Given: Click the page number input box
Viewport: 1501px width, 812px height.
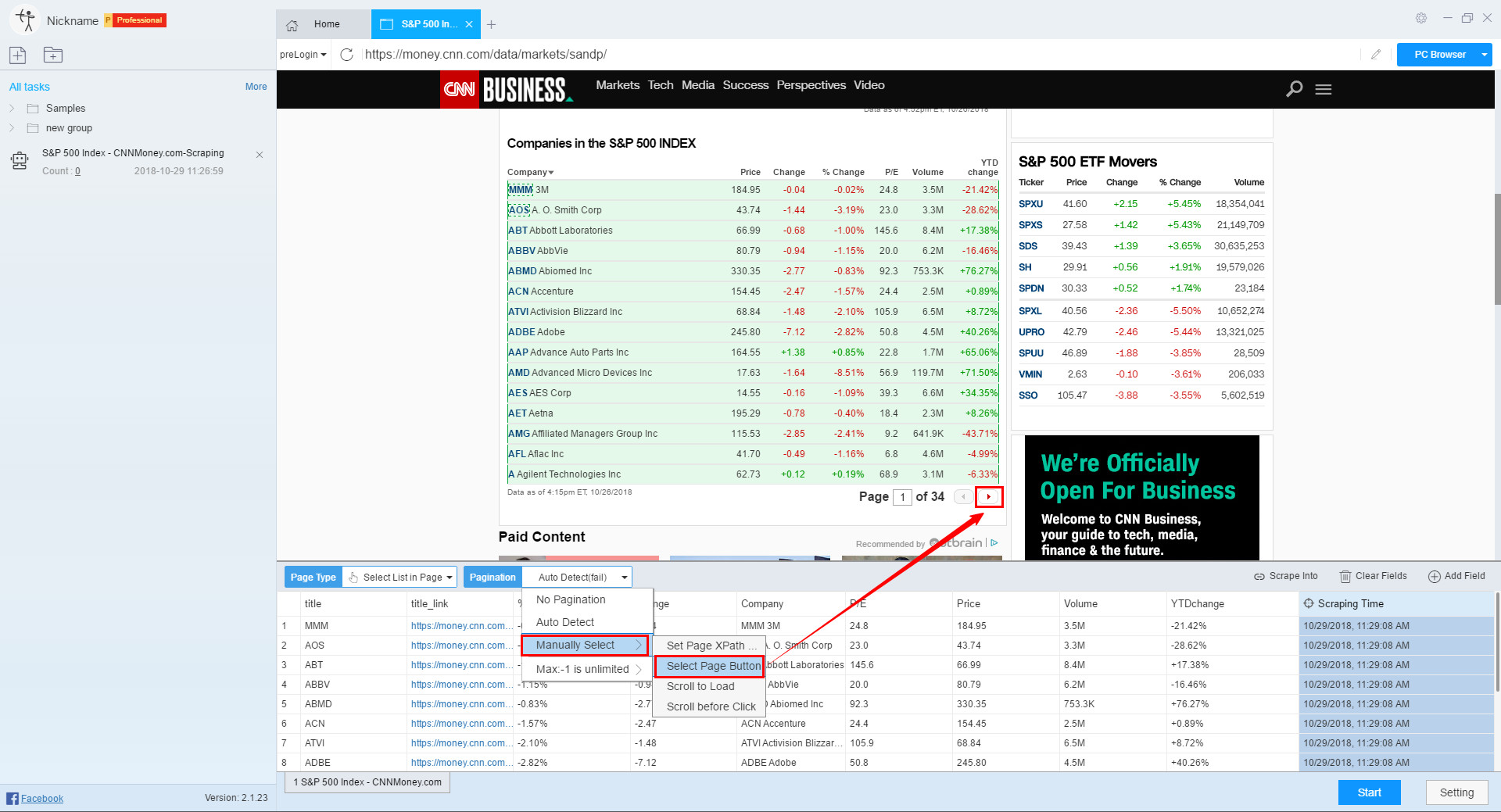Looking at the screenshot, I should tap(902, 497).
